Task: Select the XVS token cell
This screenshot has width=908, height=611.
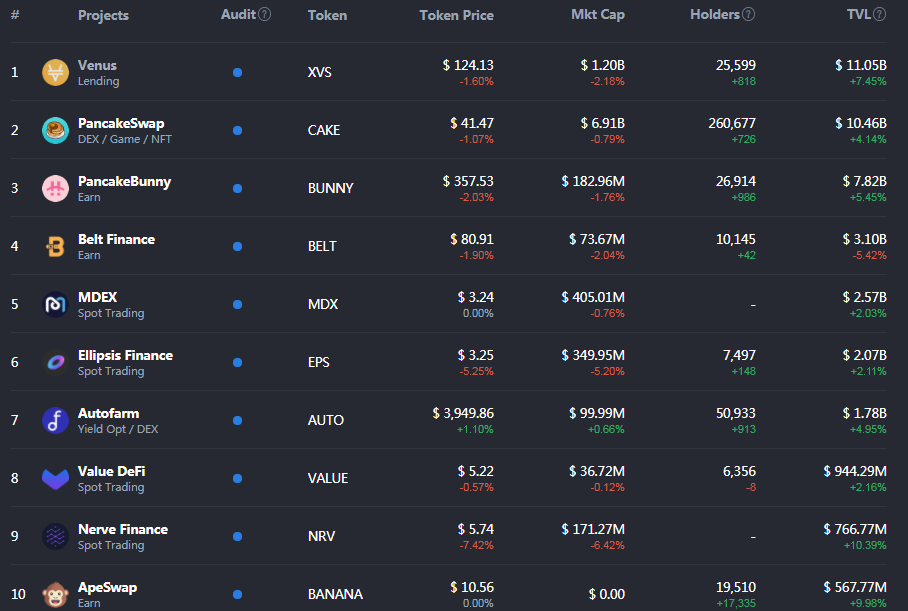Action: 320,72
